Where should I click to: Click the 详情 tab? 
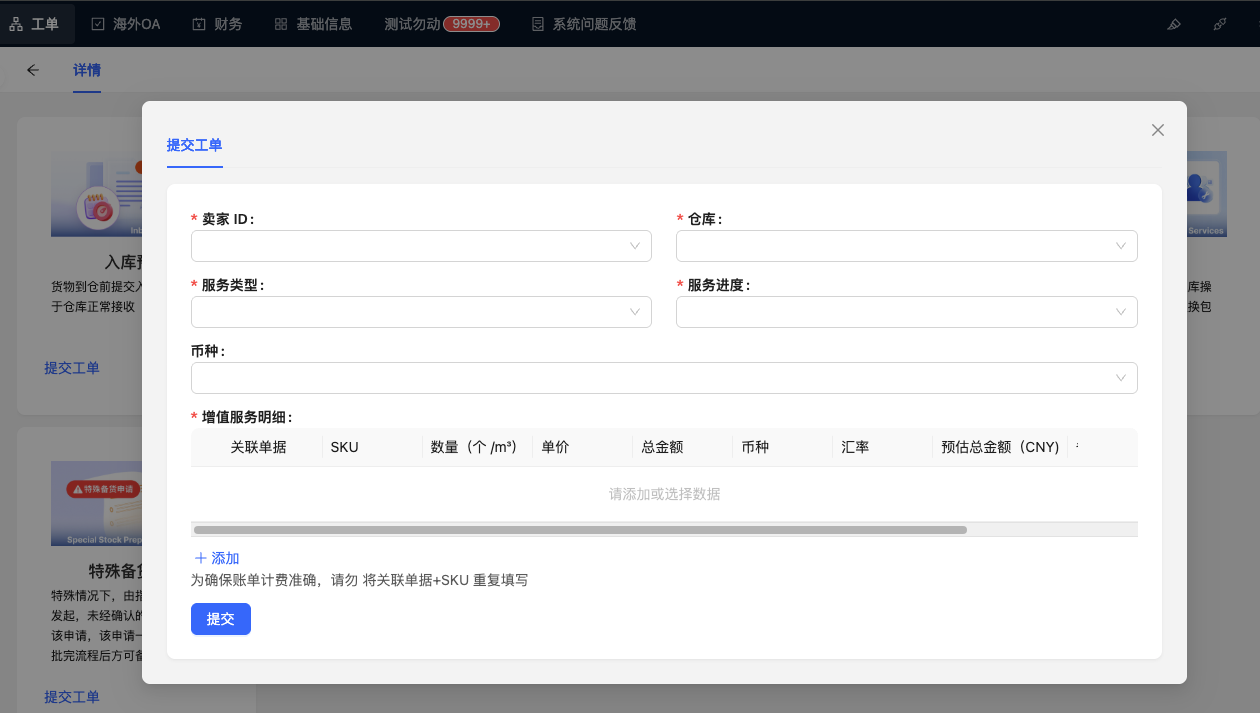(x=87, y=70)
